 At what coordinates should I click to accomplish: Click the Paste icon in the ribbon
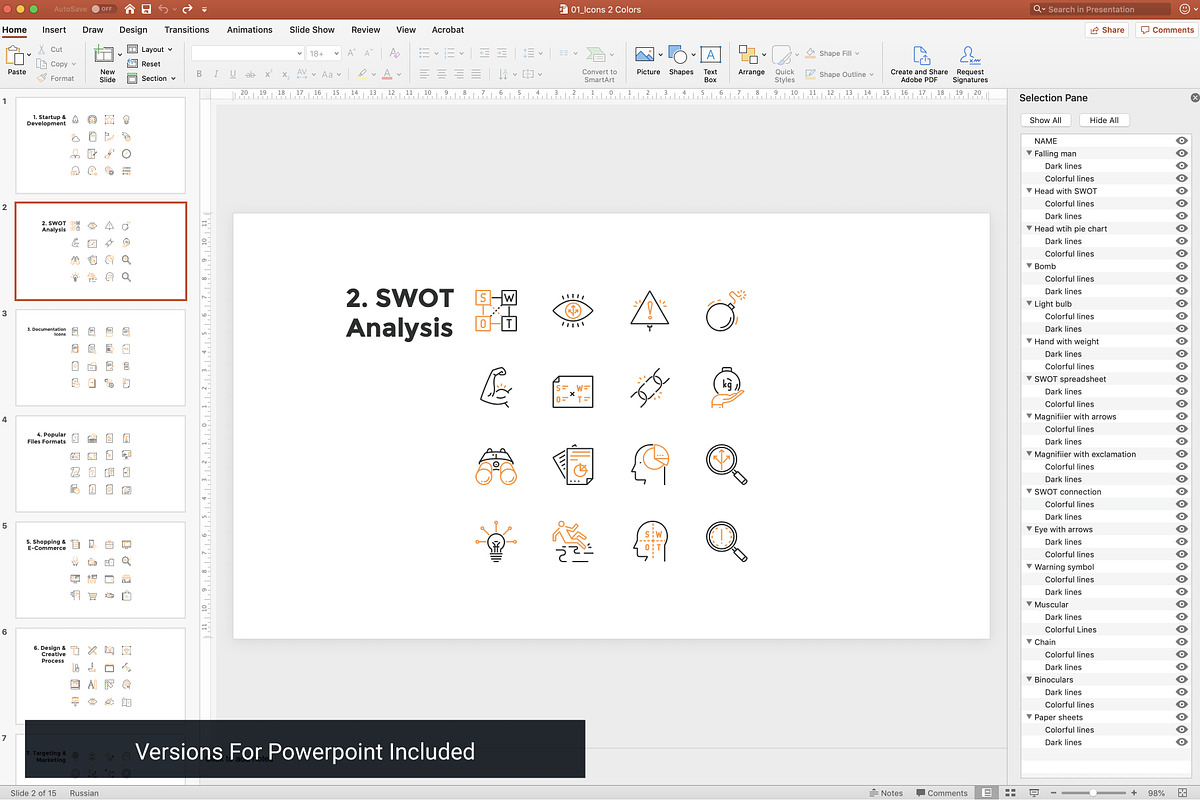[17, 56]
